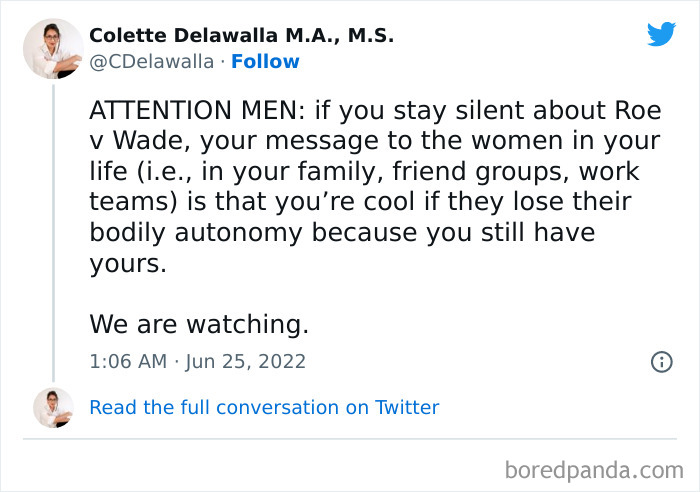Click the word "yours." in the tweet
The height and width of the screenshot is (492, 700).
[x=127, y=264]
